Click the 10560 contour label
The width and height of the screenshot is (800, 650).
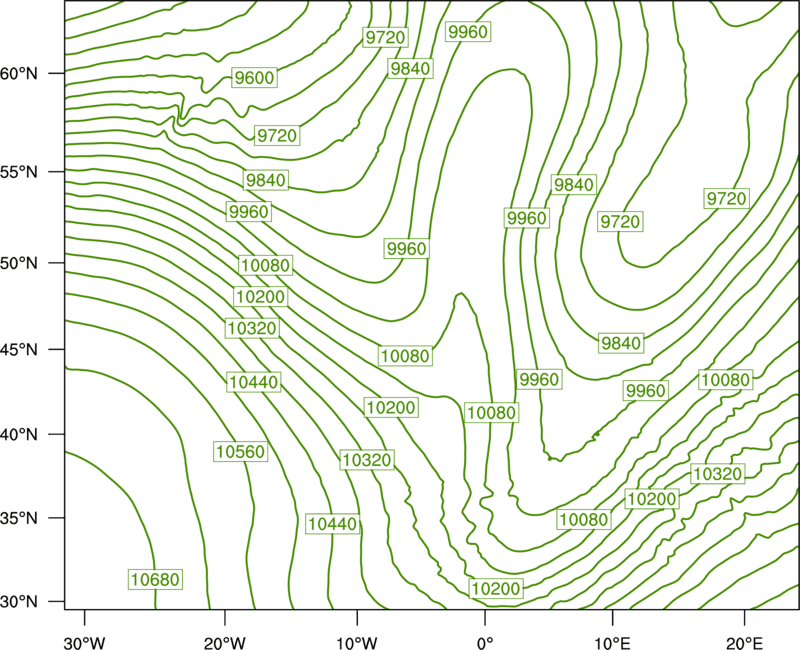click(240, 452)
